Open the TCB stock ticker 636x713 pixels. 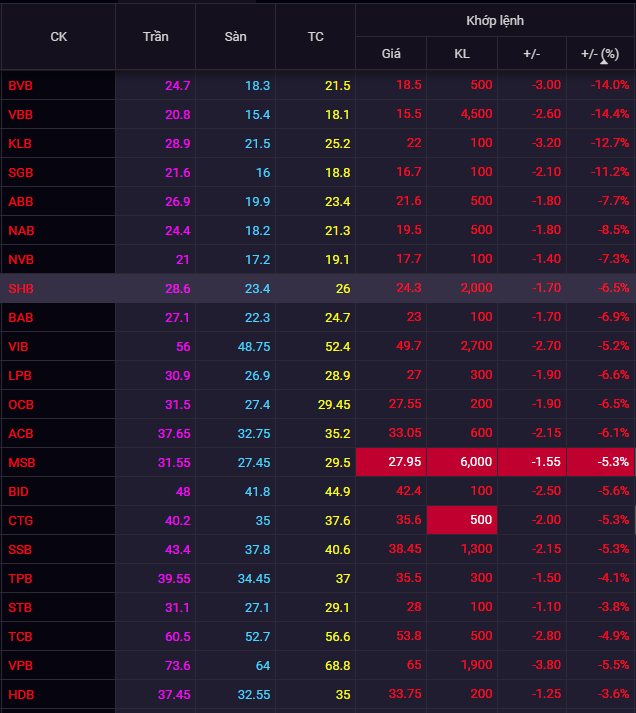pos(21,637)
